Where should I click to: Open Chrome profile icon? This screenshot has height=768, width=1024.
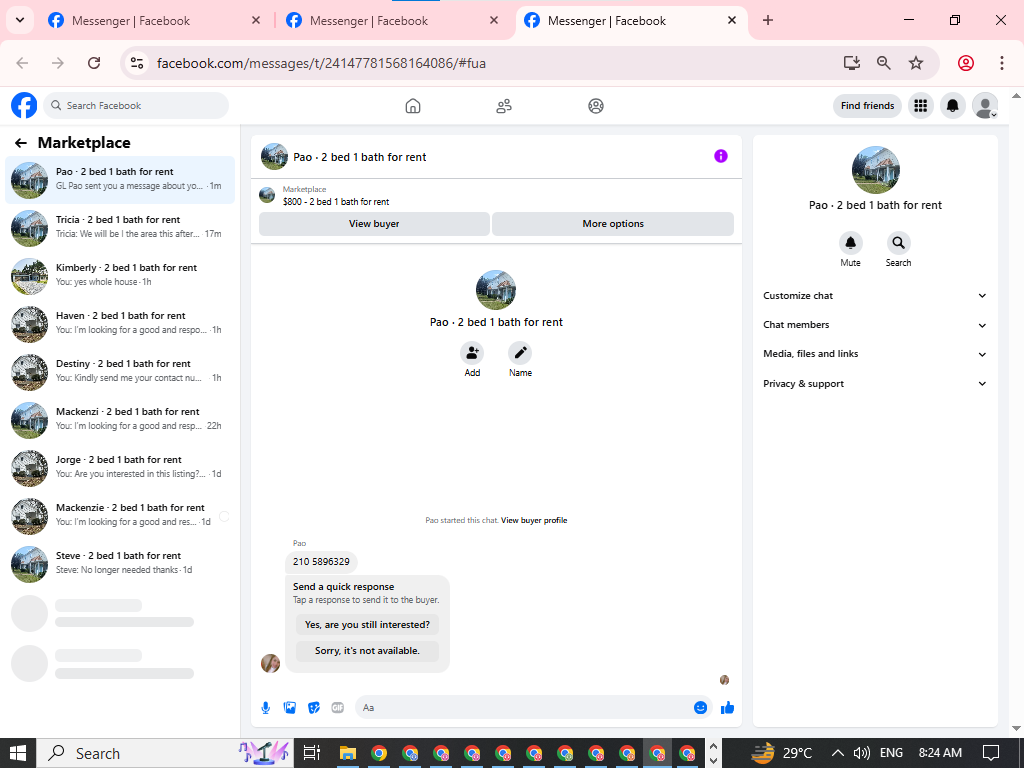tap(966, 63)
